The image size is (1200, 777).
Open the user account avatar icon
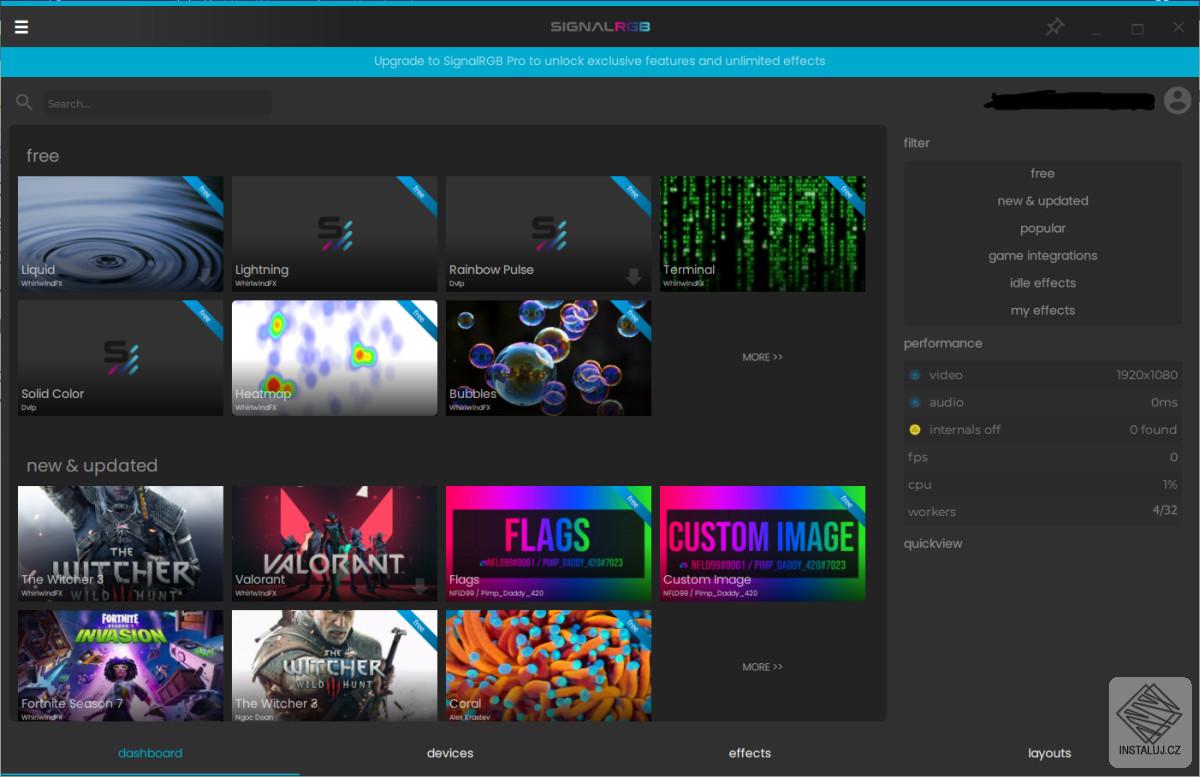click(1178, 100)
